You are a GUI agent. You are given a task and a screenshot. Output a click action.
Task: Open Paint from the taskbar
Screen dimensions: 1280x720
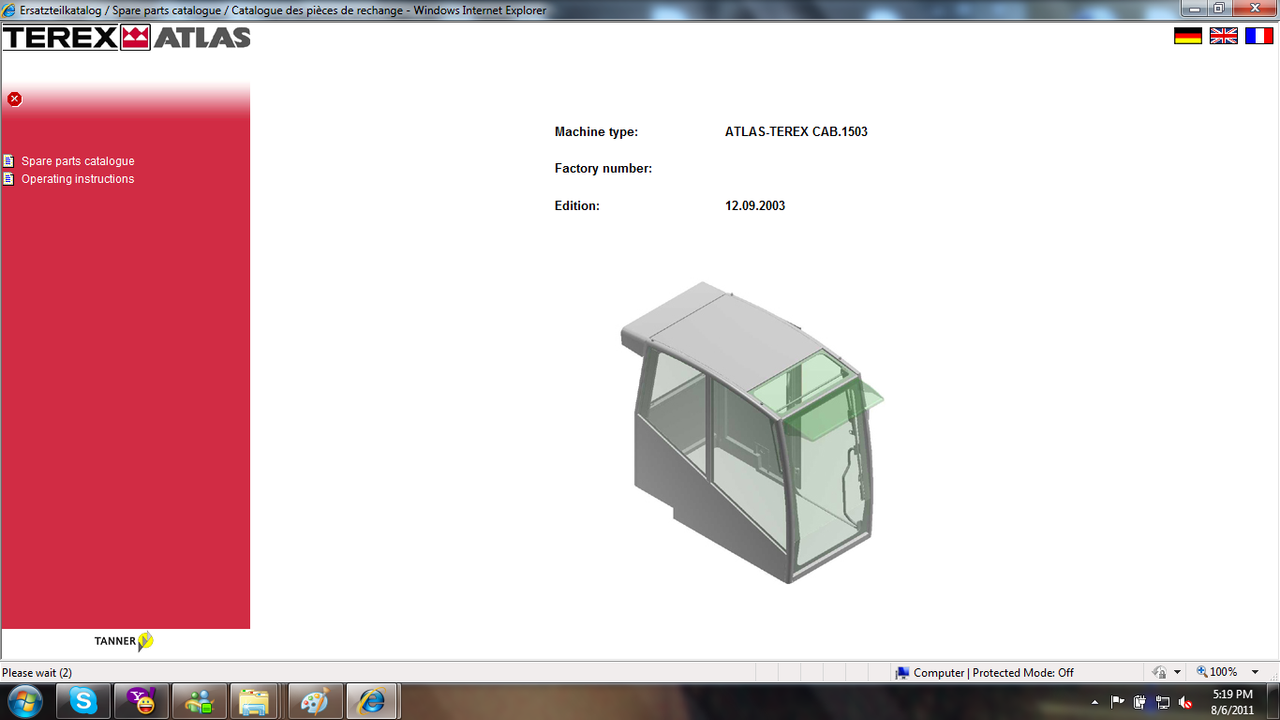pyautogui.click(x=316, y=702)
